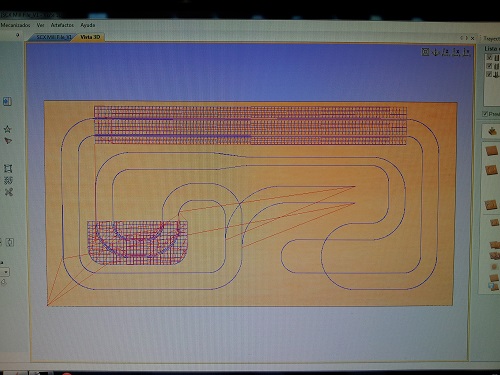Click the fit-to-view icon in 3D viewport
The width and height of the screenshot is (500, 375).
coord(425,52)
